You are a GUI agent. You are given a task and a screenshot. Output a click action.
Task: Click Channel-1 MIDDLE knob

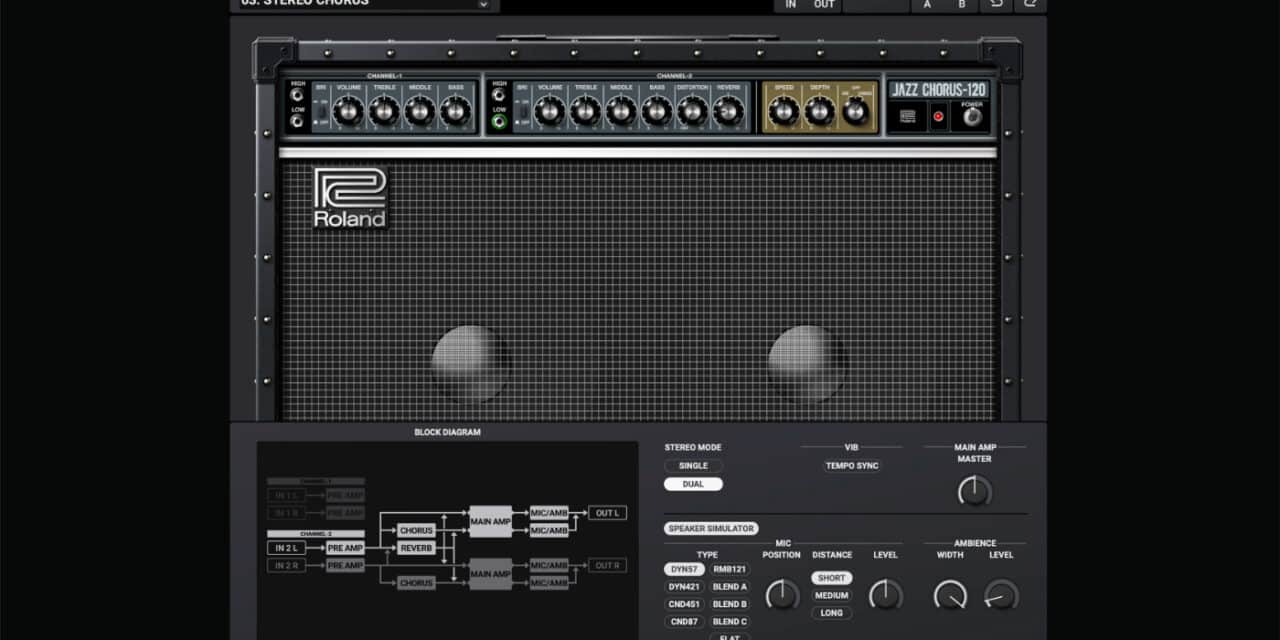click(420, 110)
